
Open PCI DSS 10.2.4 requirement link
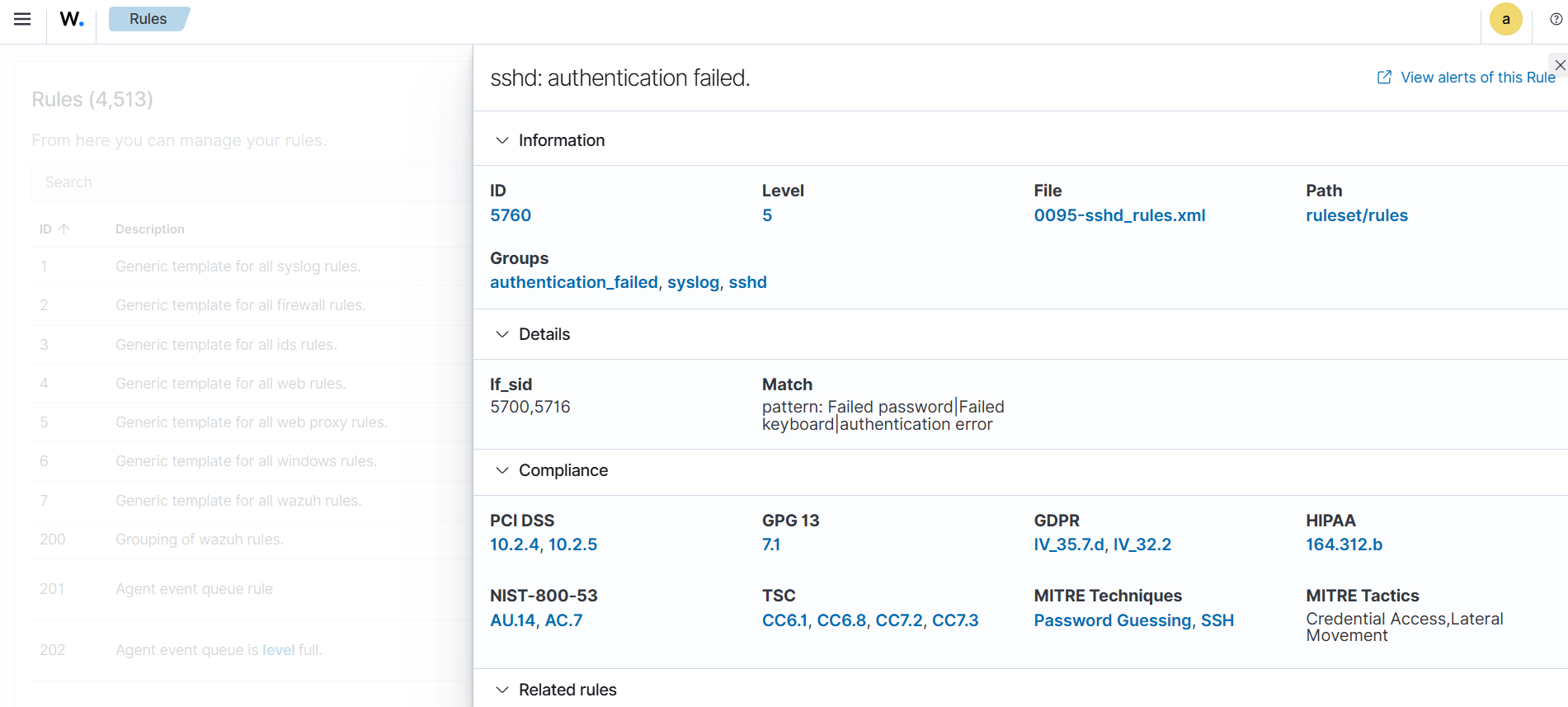pos(514,544)
